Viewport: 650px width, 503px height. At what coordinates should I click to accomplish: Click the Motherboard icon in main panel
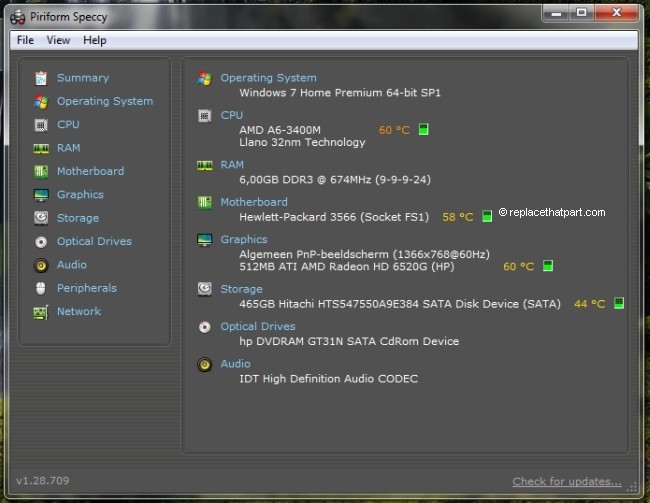(204, 202)
